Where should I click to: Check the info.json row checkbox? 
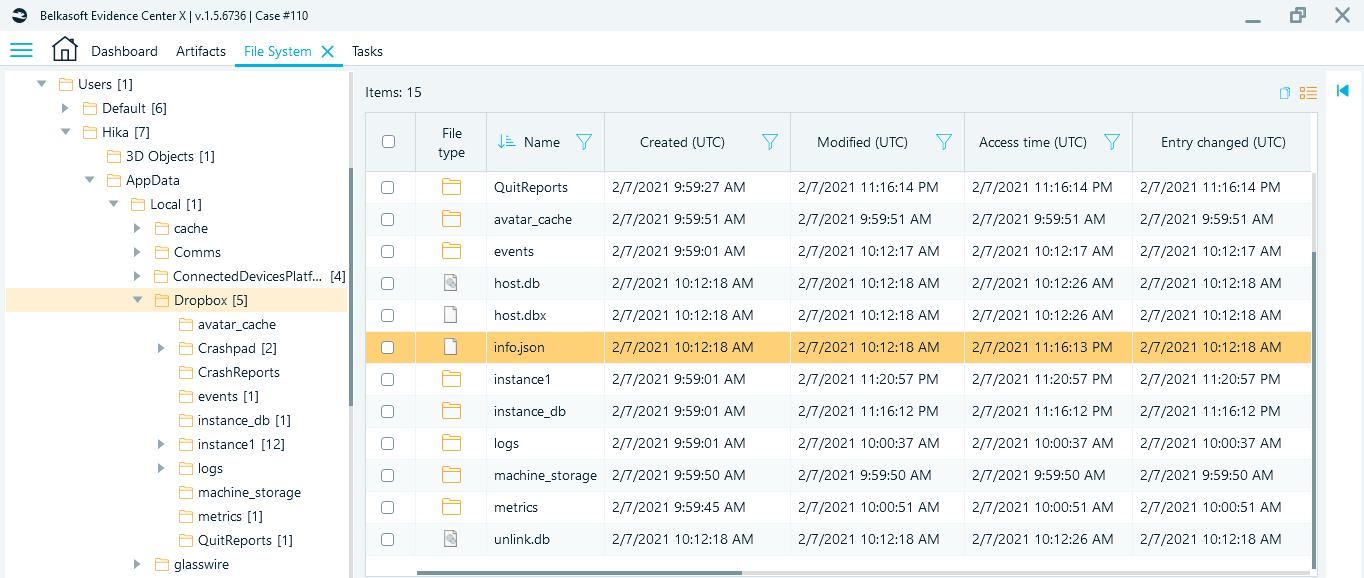click(x=388, y=347)
